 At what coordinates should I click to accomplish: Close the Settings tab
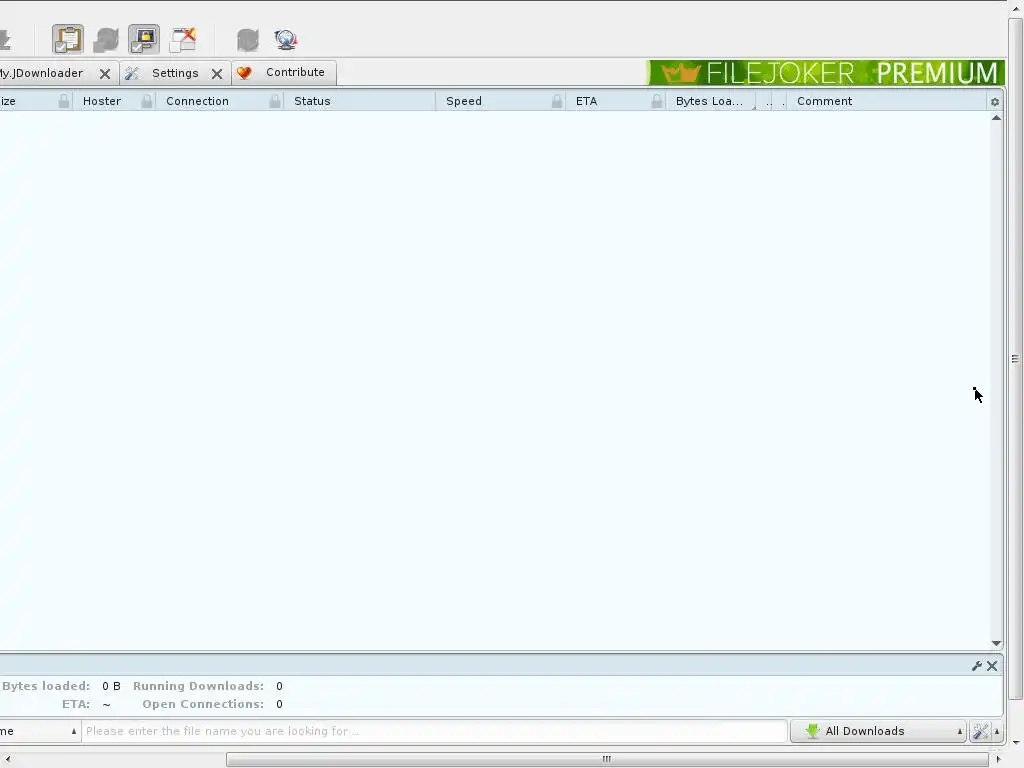[x=217, y=74]
